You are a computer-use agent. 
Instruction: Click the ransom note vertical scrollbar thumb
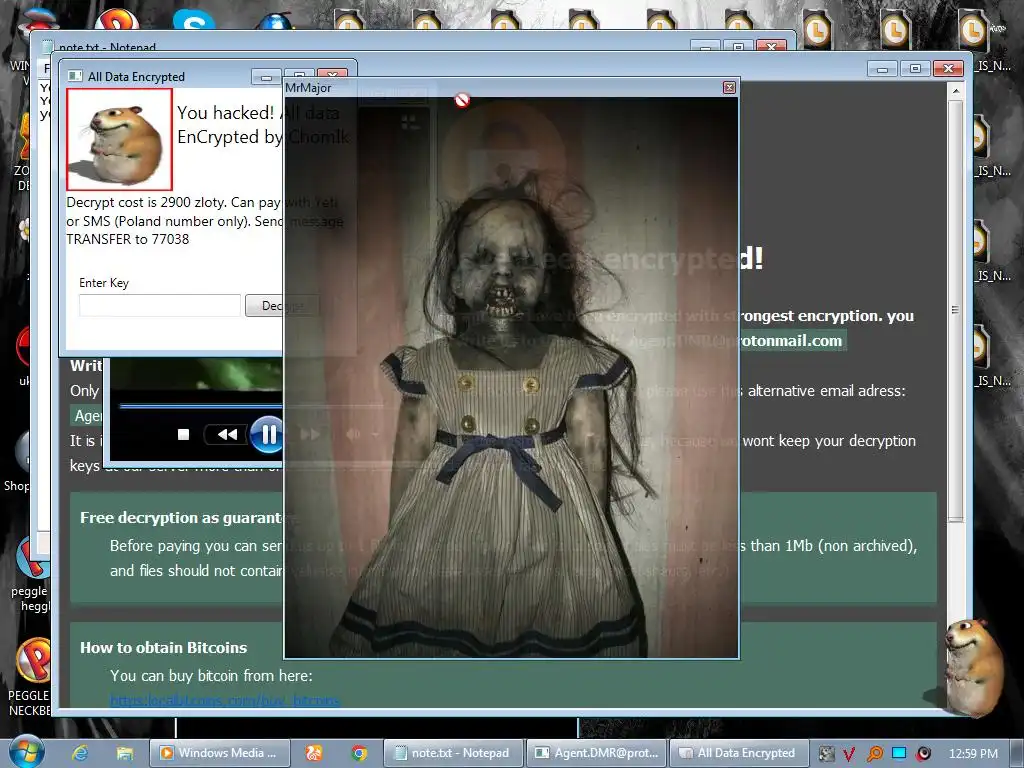coord(955,310)
